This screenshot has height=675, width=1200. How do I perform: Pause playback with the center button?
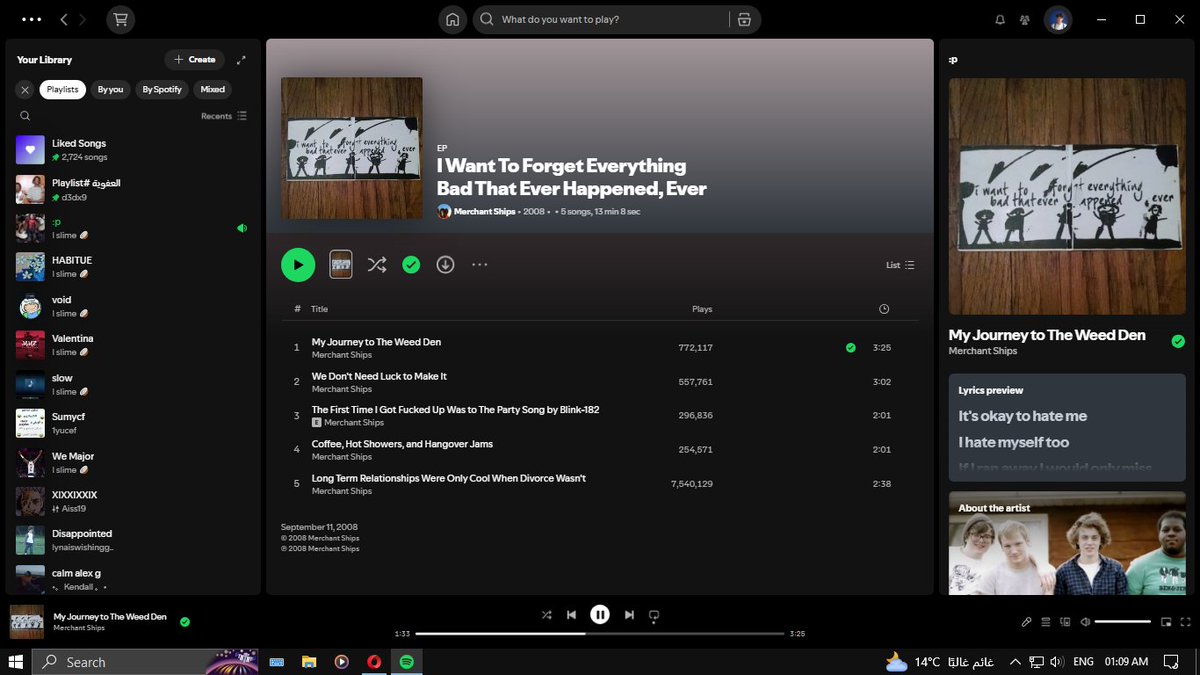click(x=600, y=615)
